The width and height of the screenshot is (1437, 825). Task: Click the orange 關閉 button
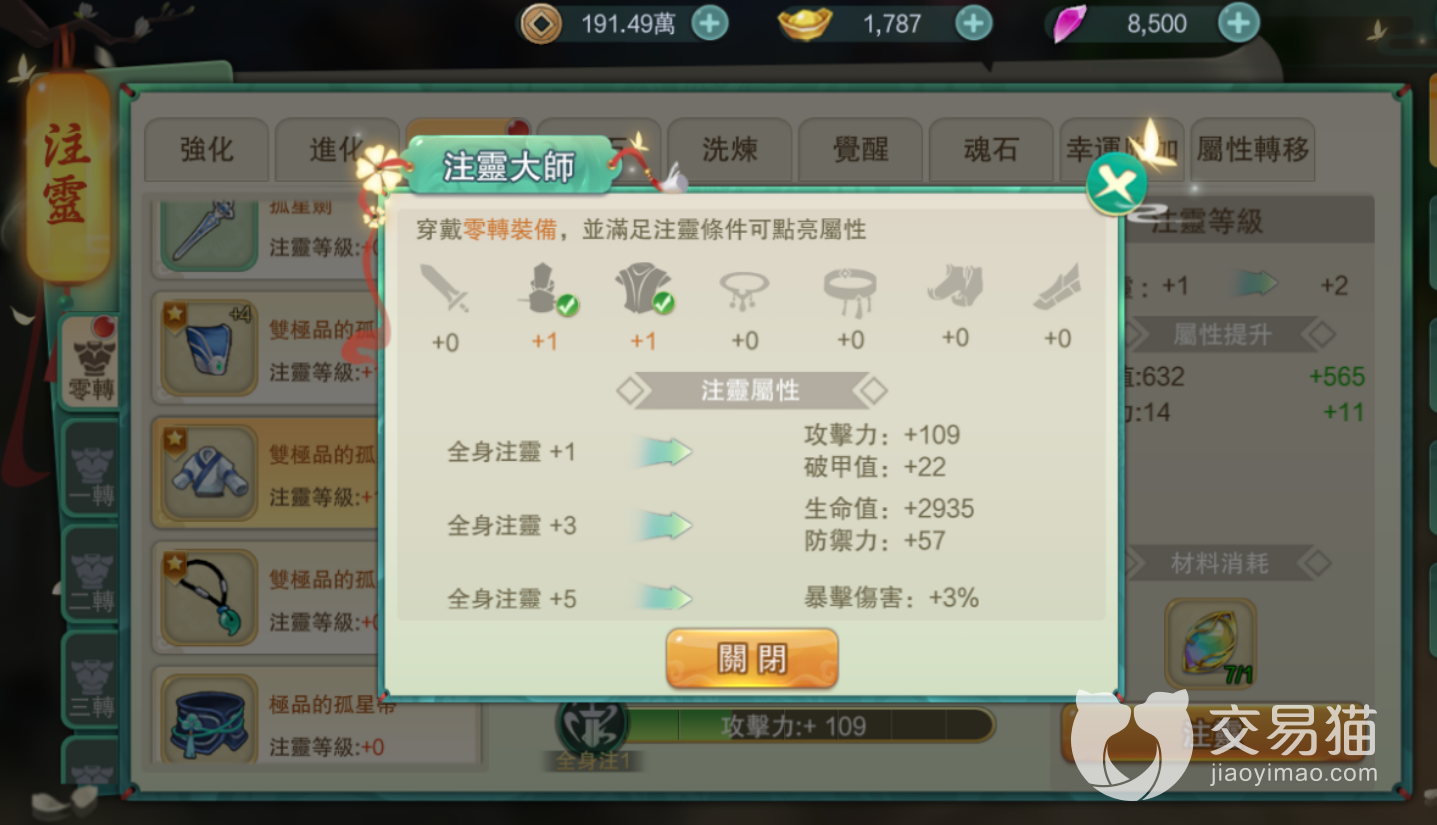[x=752, y=659]
